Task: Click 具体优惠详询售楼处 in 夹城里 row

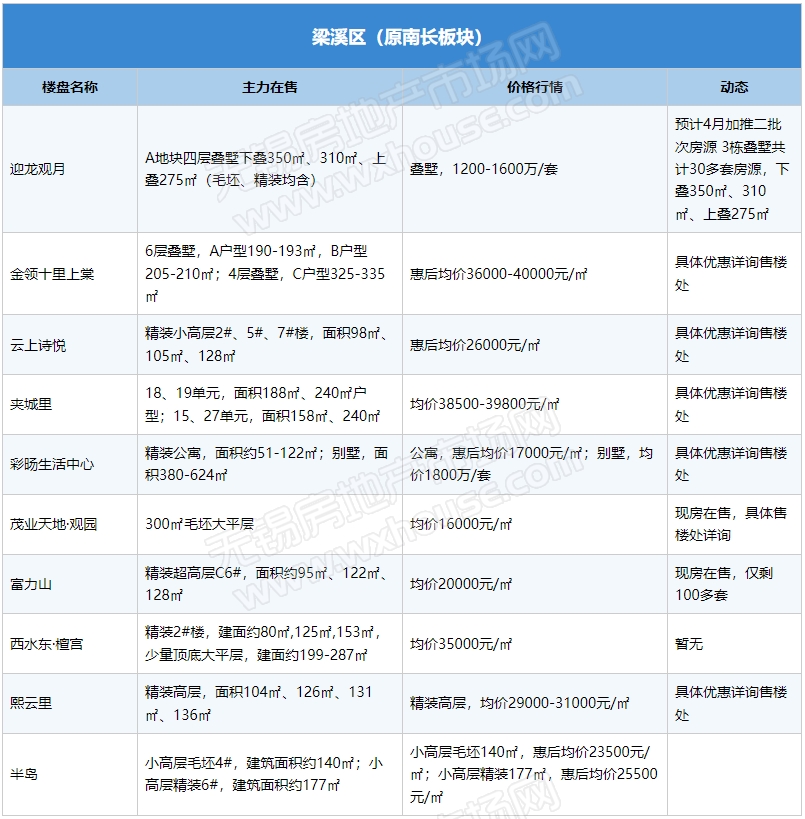Action: click(x=734, y=404)
